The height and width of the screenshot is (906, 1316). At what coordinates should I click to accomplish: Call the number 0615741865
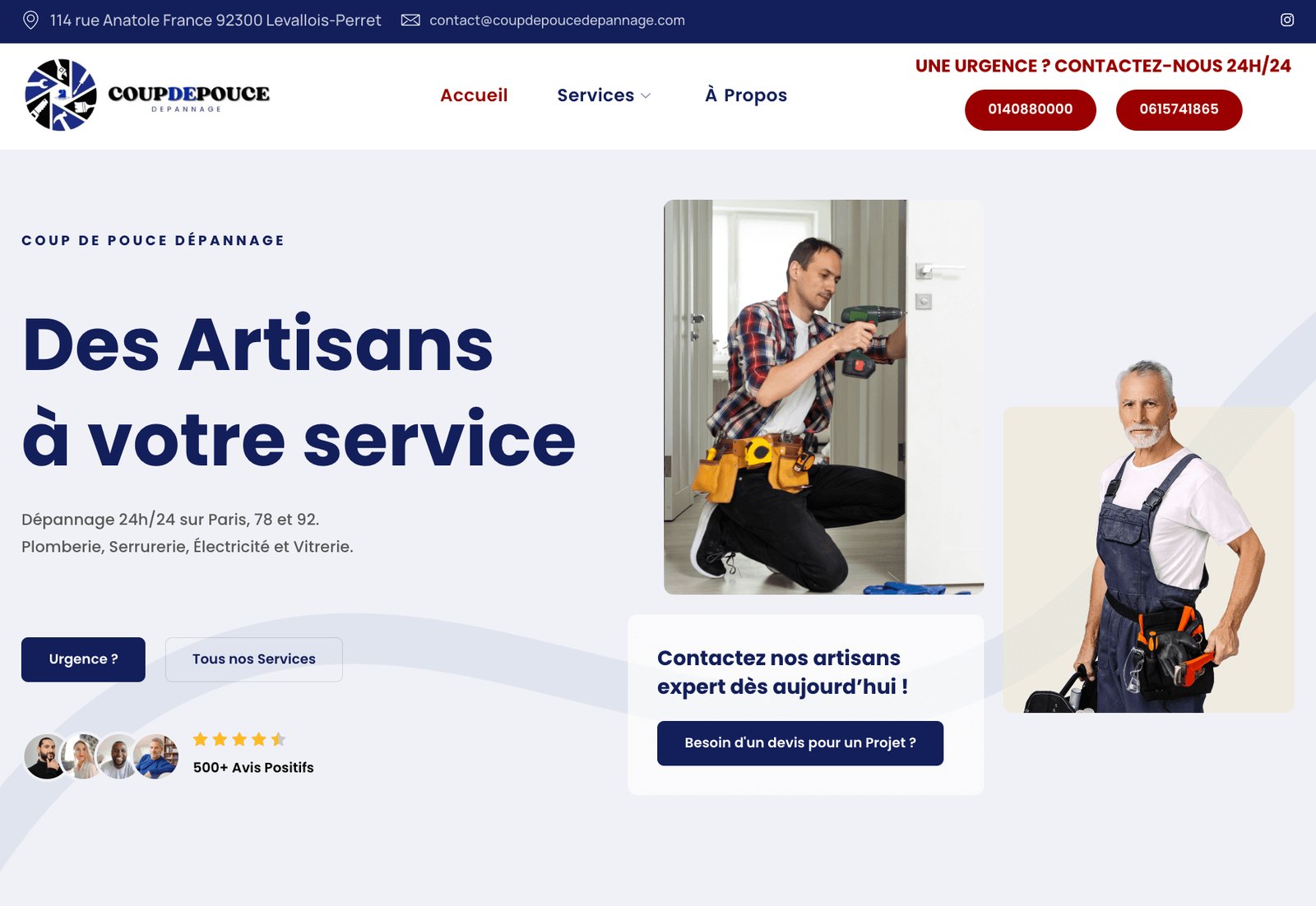(1179, 109)
